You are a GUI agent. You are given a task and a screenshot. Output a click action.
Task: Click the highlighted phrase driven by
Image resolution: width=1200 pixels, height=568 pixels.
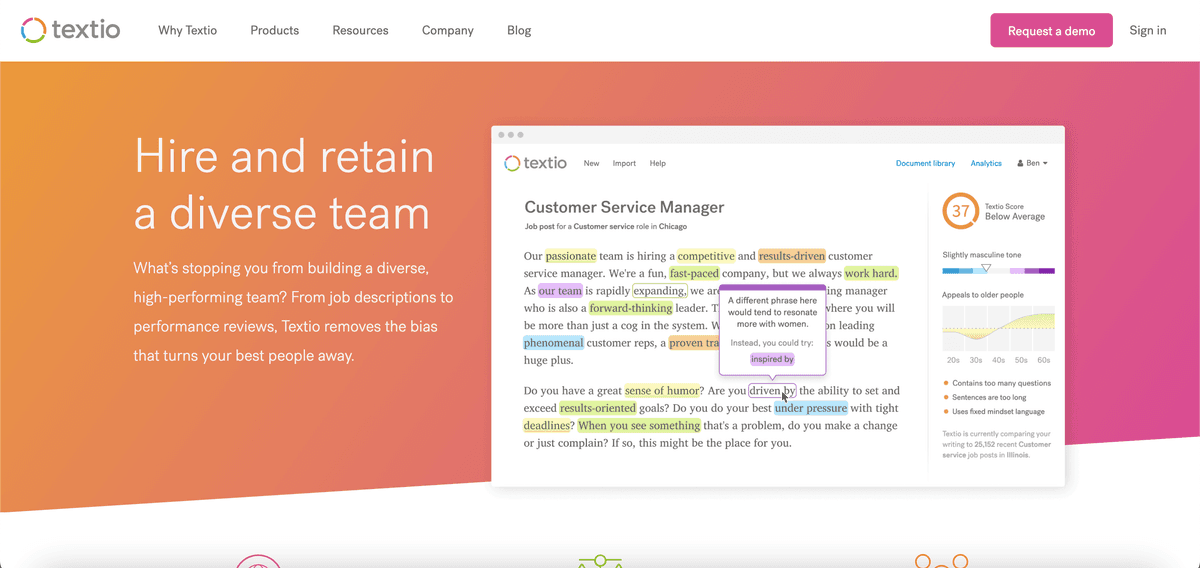point(773,391)
